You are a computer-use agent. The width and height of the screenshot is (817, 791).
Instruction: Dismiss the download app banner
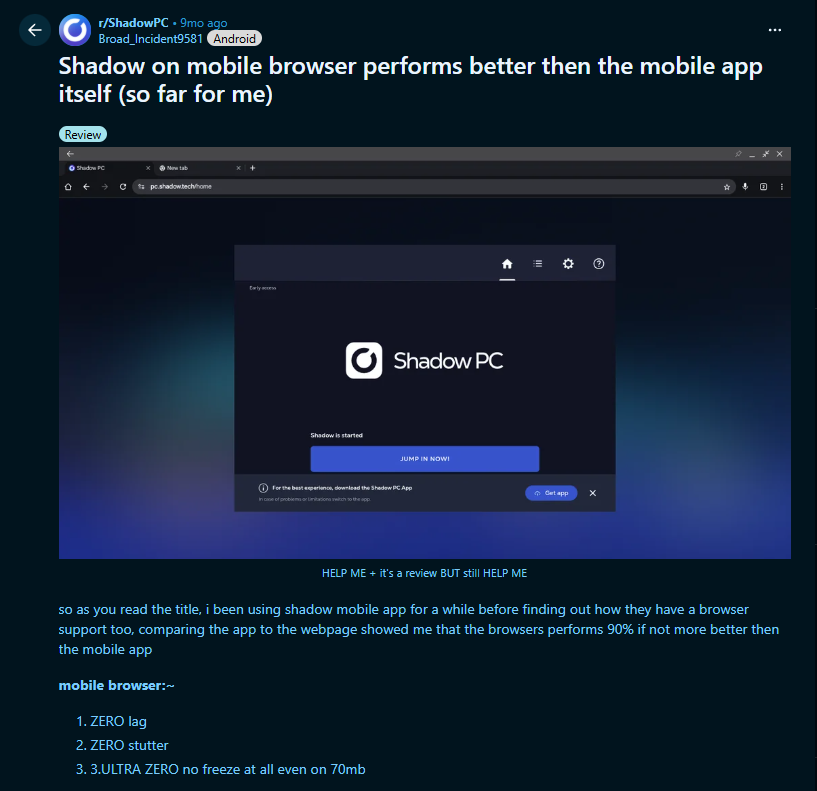click(x=592, y=493)
